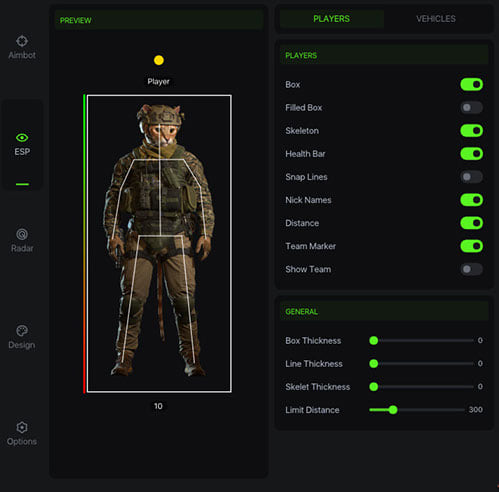This screenshot has height=492, width=499.
Task: Turn off the Skeleton toggle
Action: click(x=471, y=131)
